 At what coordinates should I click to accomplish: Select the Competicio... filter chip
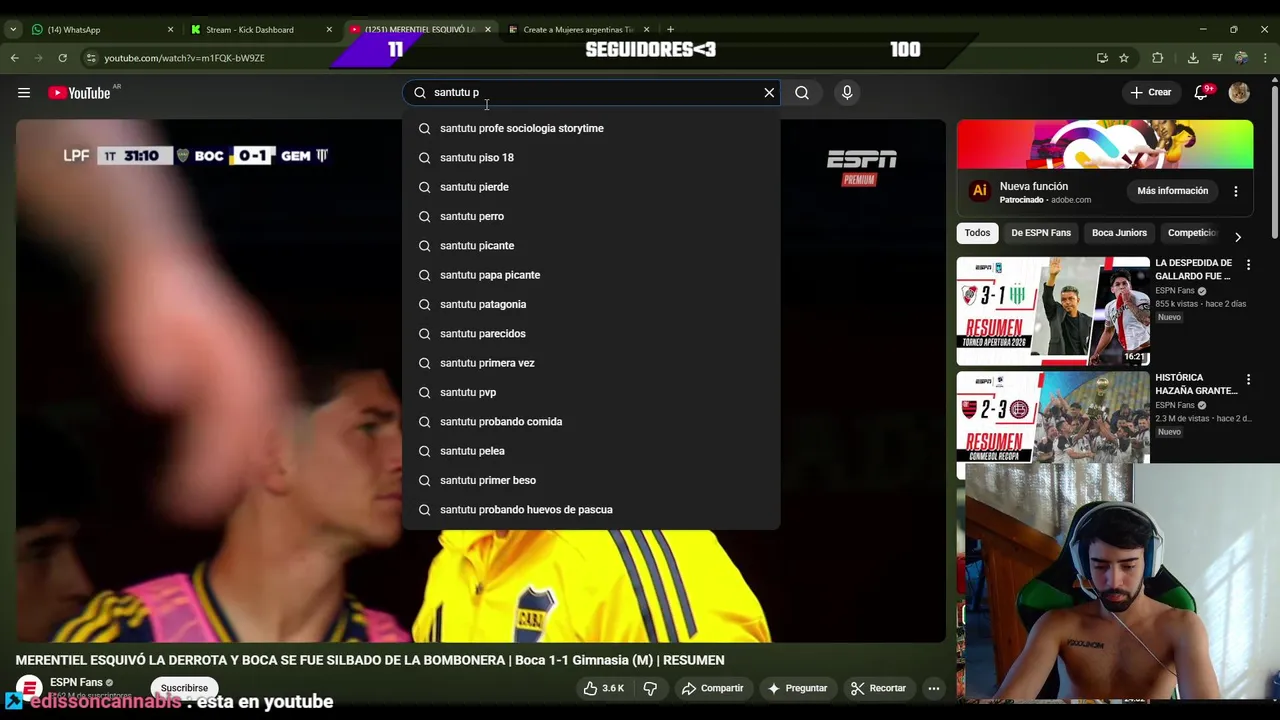coord(1192,233)
